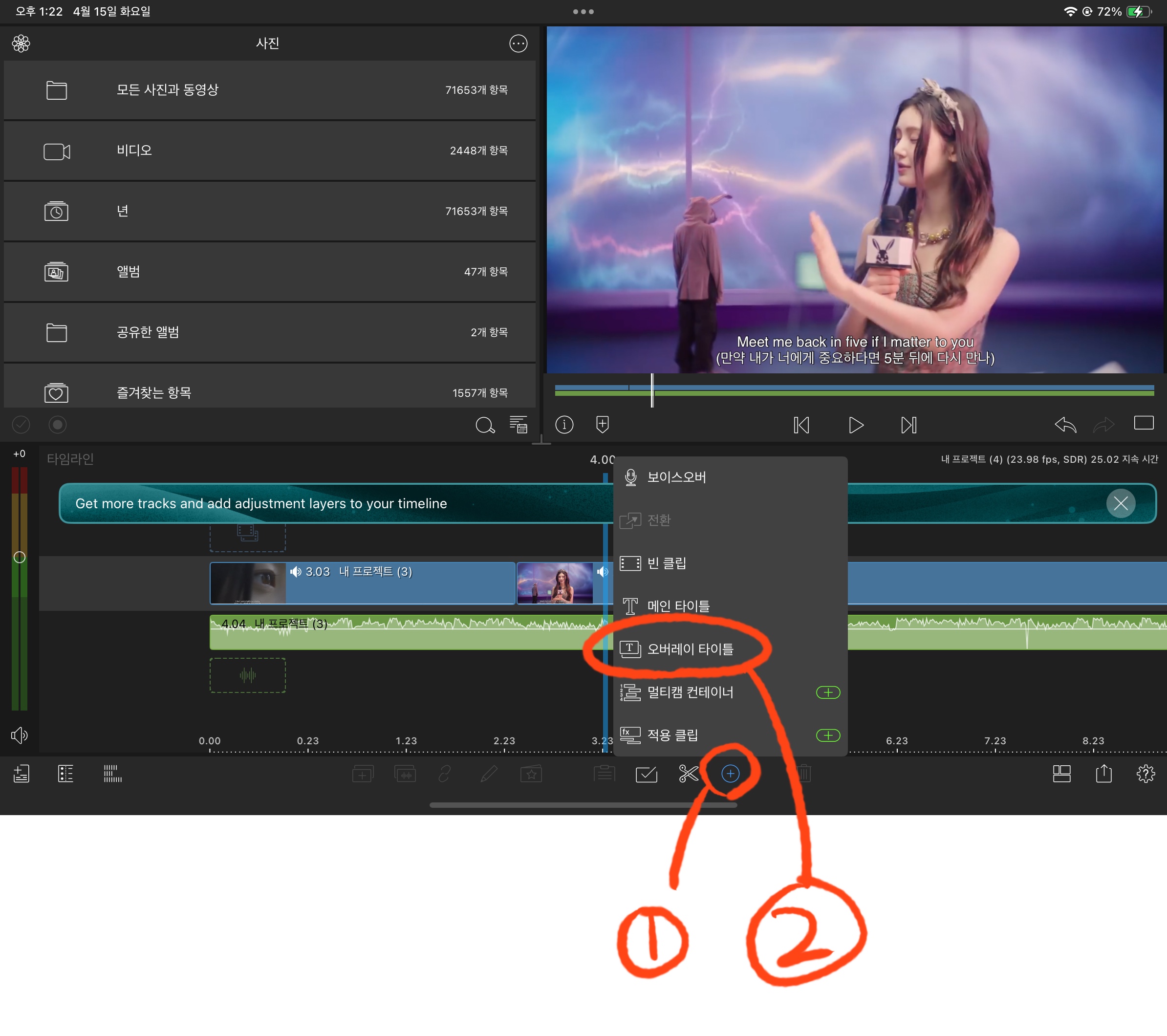Export project with the share icon
This screenshot has height=1036, width=1167.
(1103, 774)
